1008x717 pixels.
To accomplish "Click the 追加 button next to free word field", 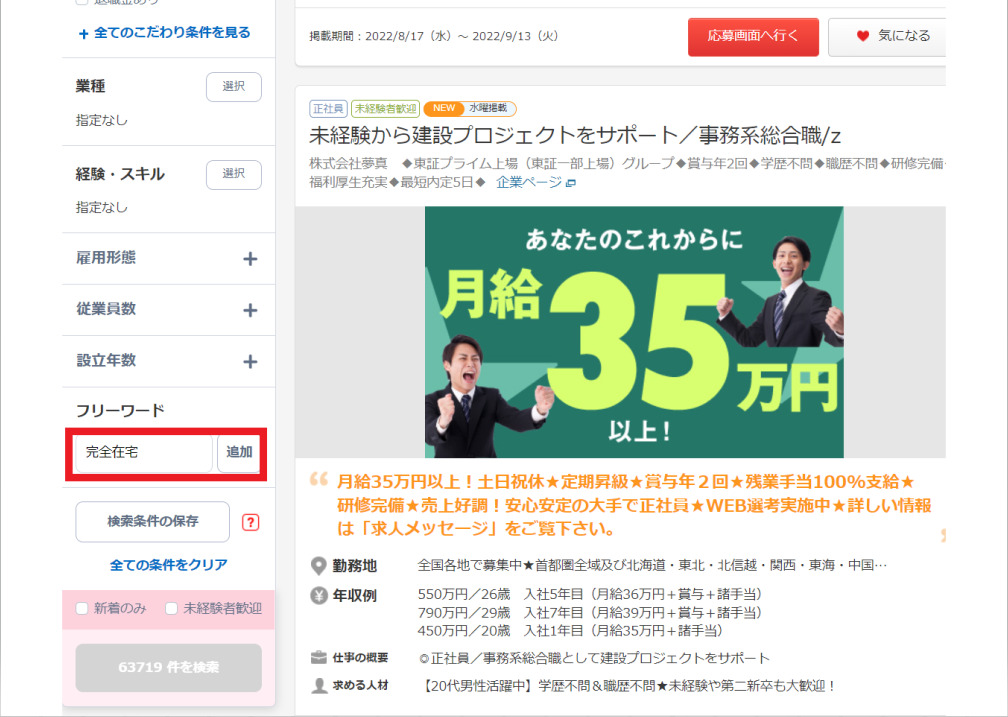I will 238,453.
